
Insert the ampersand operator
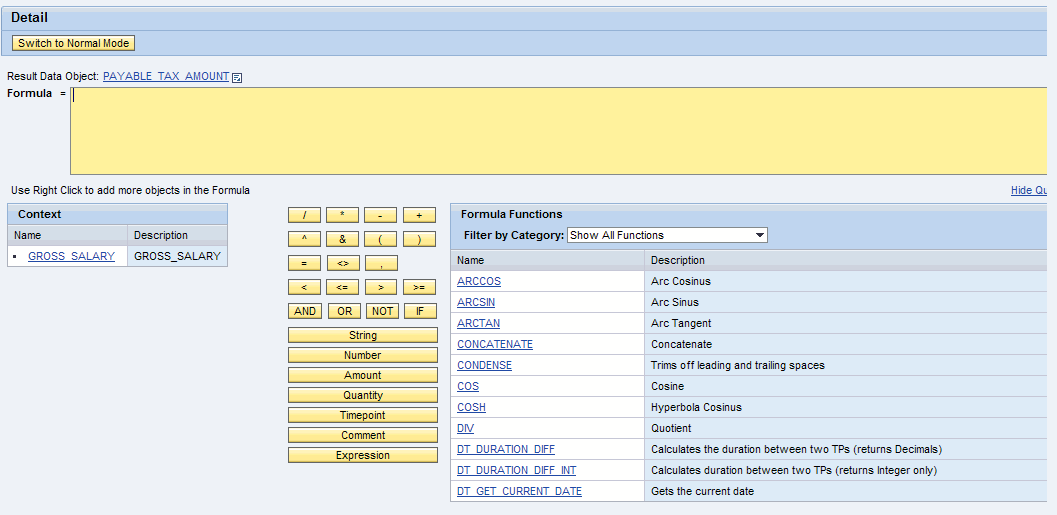(x=342, y=239)
